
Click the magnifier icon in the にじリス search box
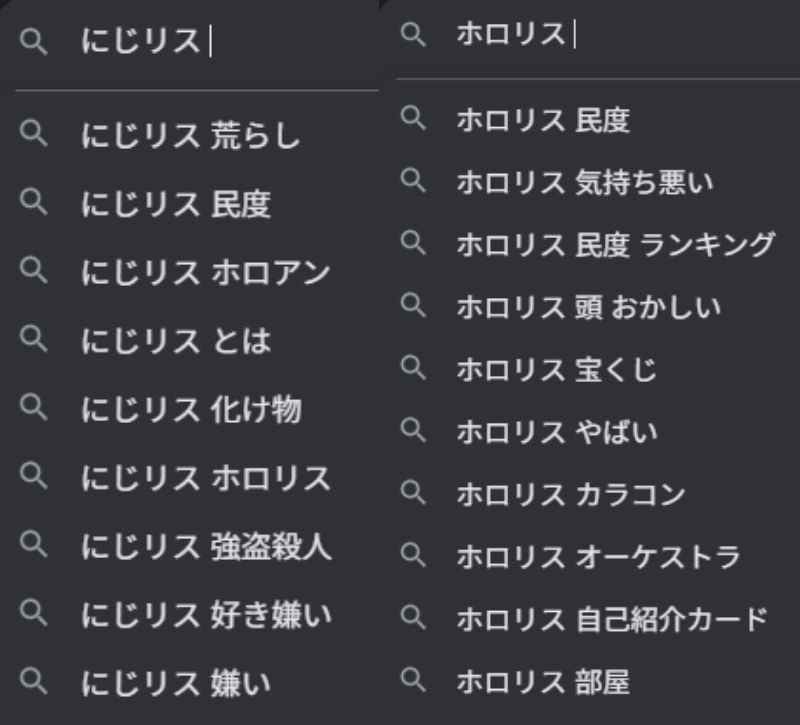point(34,42)
